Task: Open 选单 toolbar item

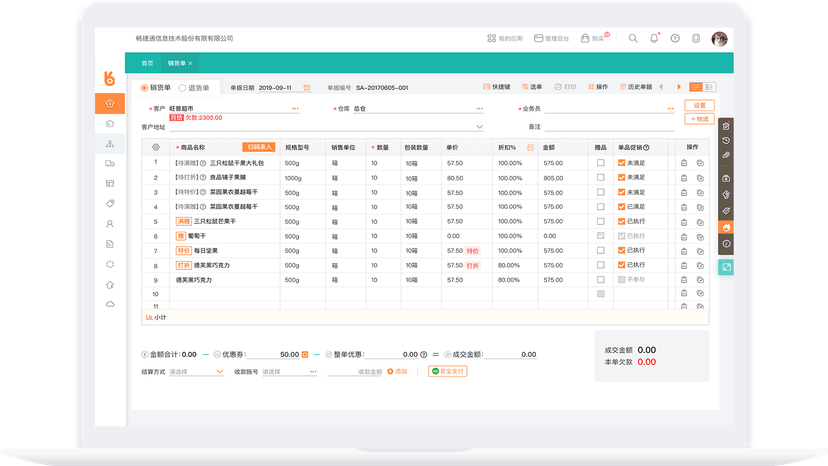Action: (532, 87)
